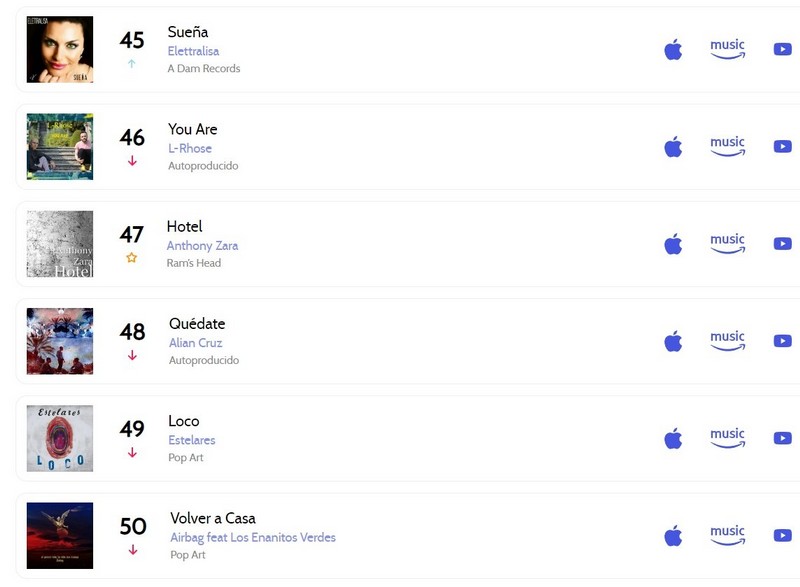The image size is (800, 587).
Task: Play Sueña video on YouTube
Action: pos(783,49)
